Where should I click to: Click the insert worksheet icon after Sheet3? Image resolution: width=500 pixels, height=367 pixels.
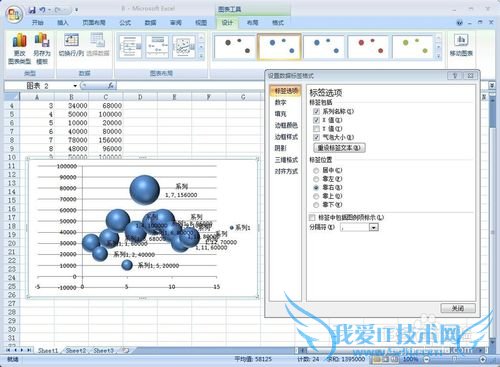126,350
